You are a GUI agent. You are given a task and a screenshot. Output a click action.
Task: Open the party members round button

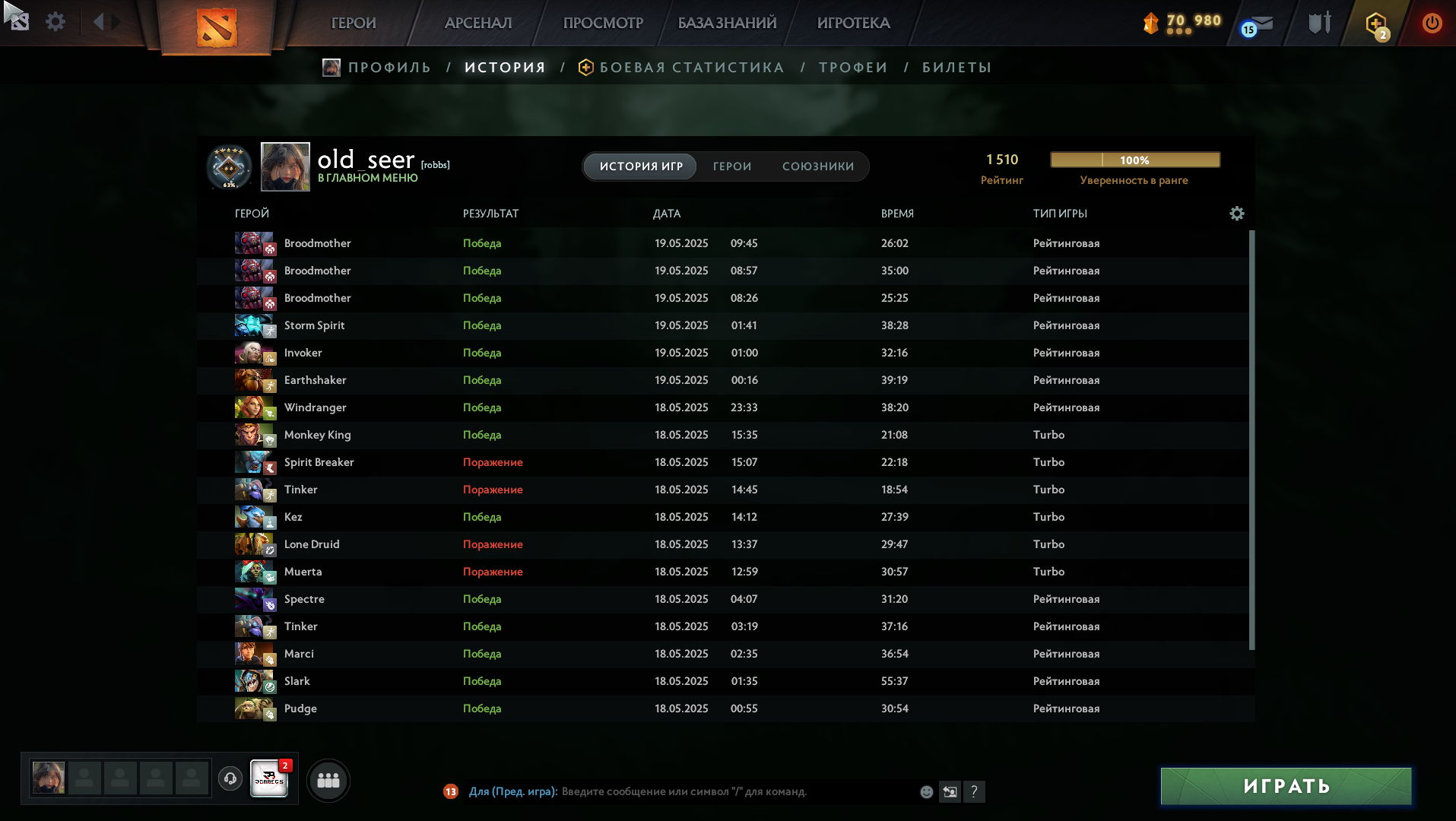(x=328, y=780)
